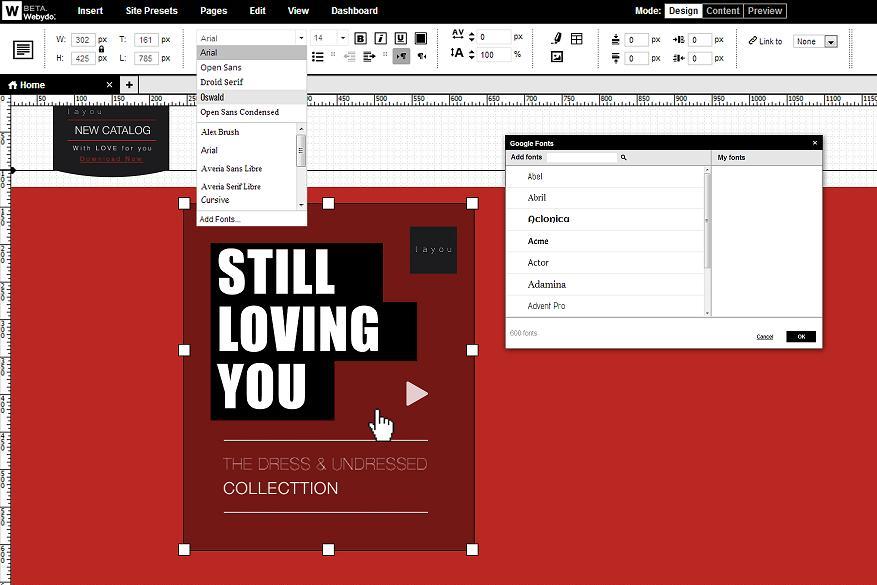Select Oswald font from the list
The height and width of the screenshot is (585, 877).
click(x=212, y=97)
